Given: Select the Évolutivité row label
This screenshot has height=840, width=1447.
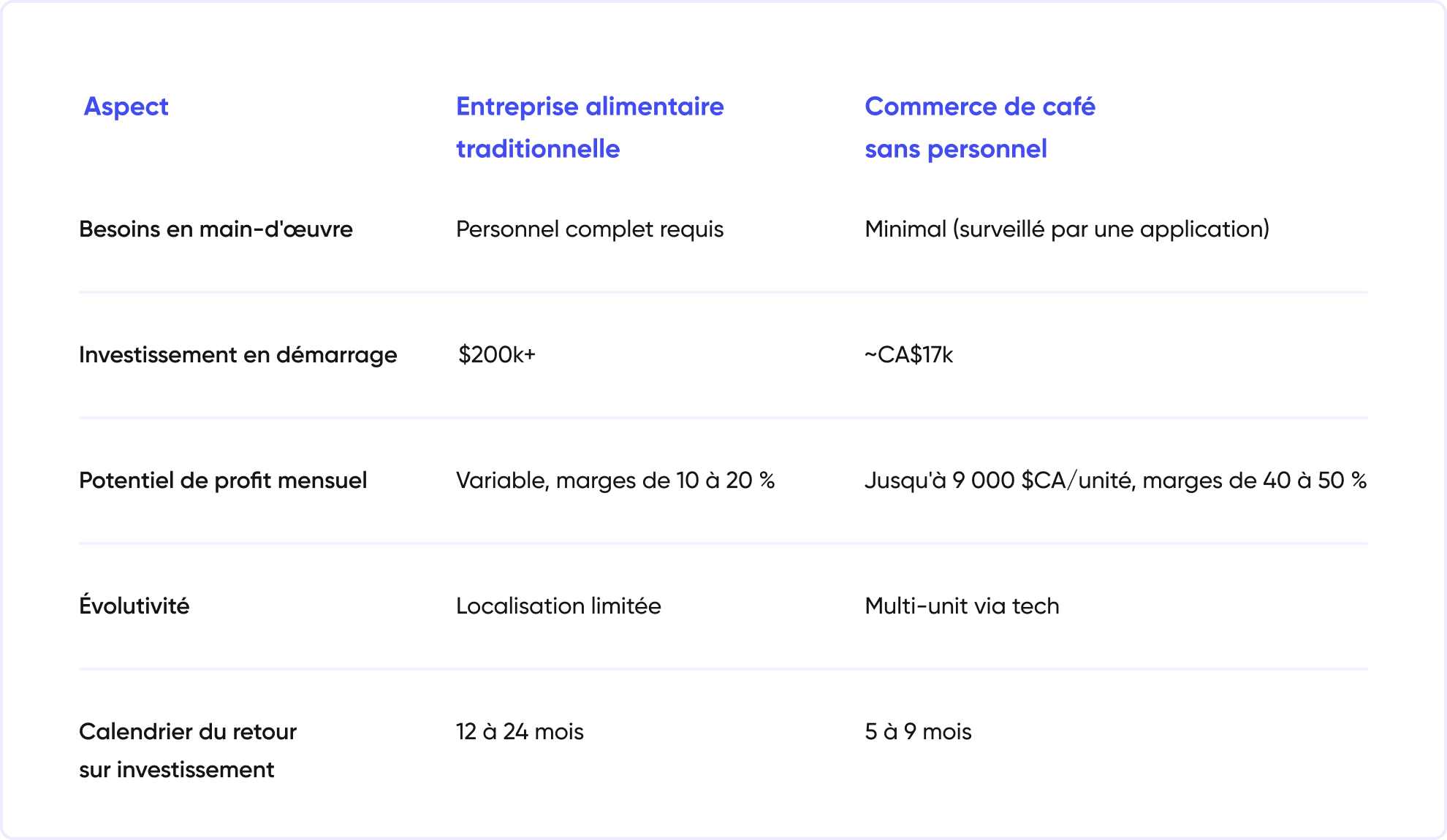Looking at the screenshot, I should [134, 606].
